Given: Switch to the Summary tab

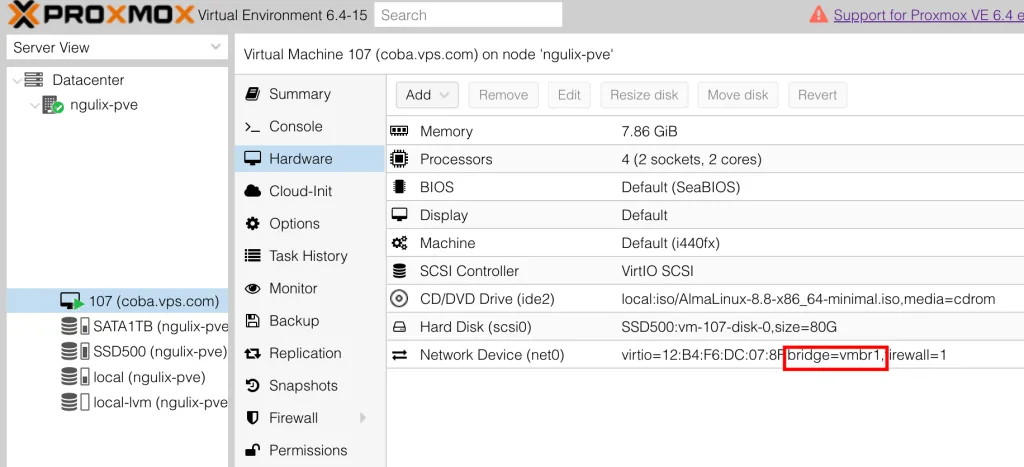Looking at the screenshot, I should click(299, 94).
